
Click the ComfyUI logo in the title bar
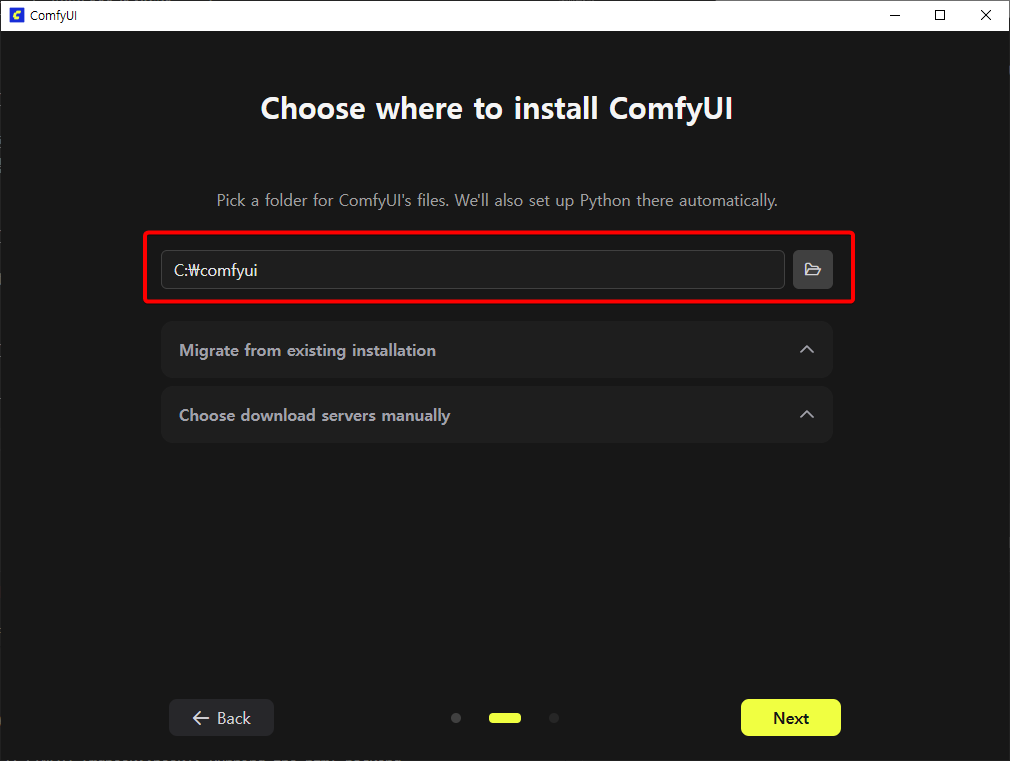tap(16, 15)
